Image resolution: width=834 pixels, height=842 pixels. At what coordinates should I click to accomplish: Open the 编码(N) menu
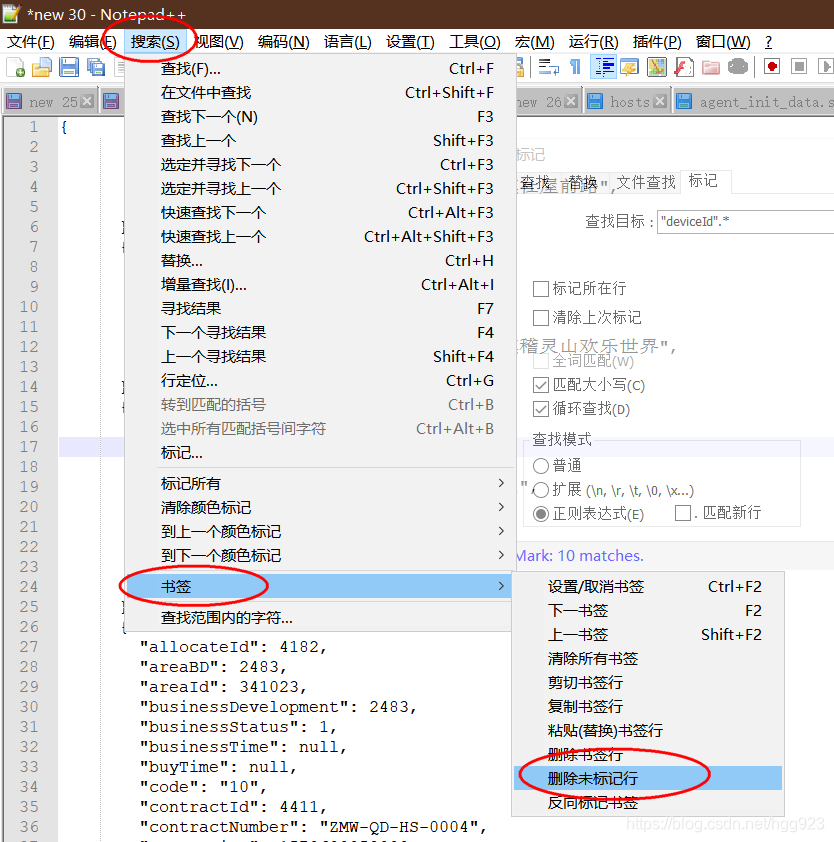[284, 41]
